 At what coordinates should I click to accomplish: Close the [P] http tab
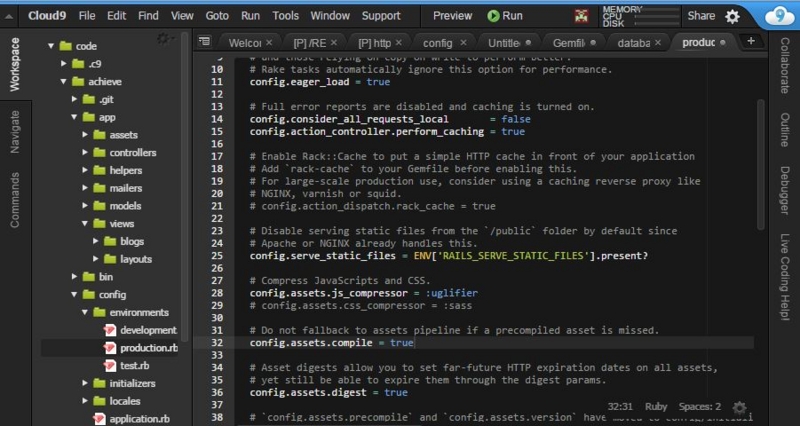pyautogui.click(x=398, y=43)
